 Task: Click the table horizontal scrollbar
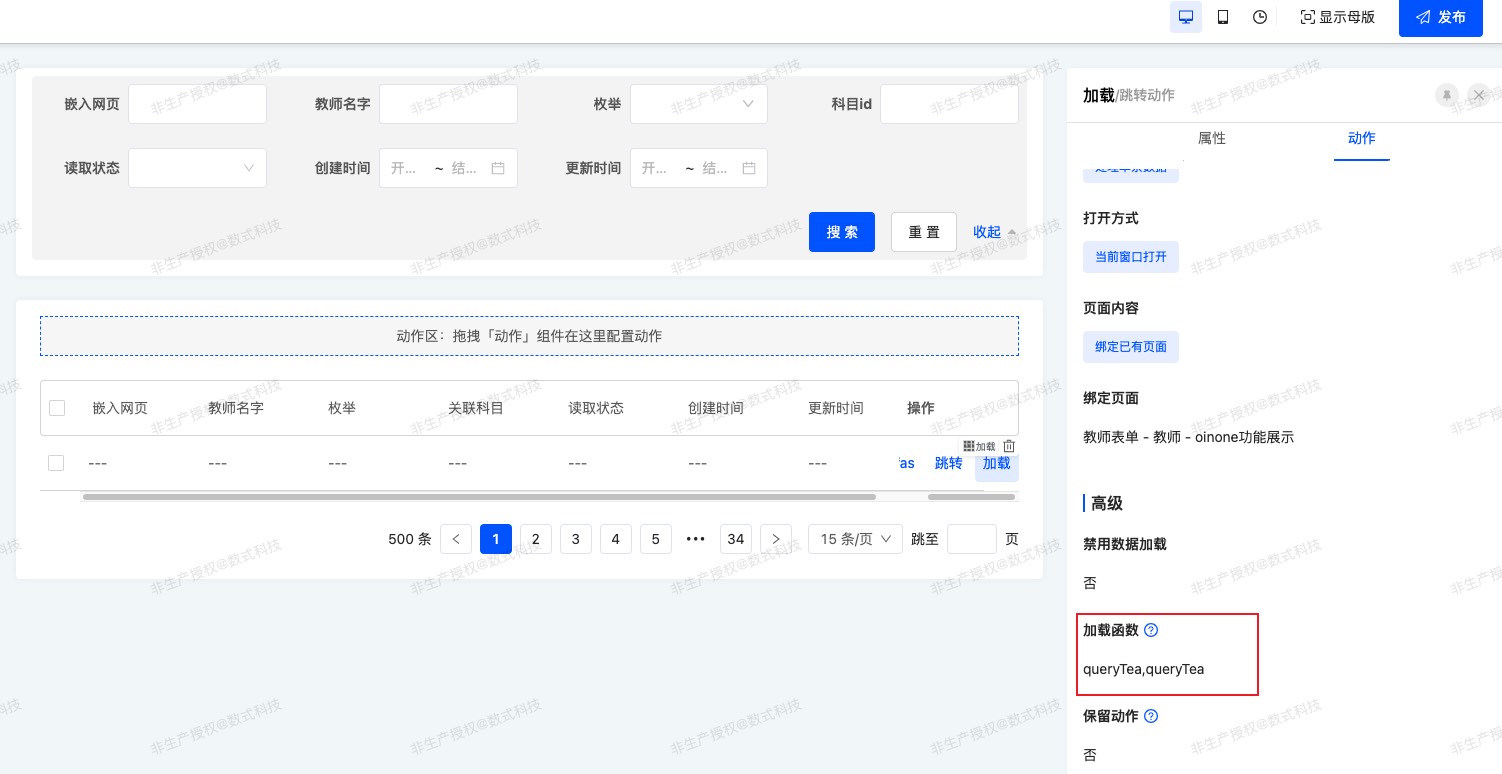(480, 497)
